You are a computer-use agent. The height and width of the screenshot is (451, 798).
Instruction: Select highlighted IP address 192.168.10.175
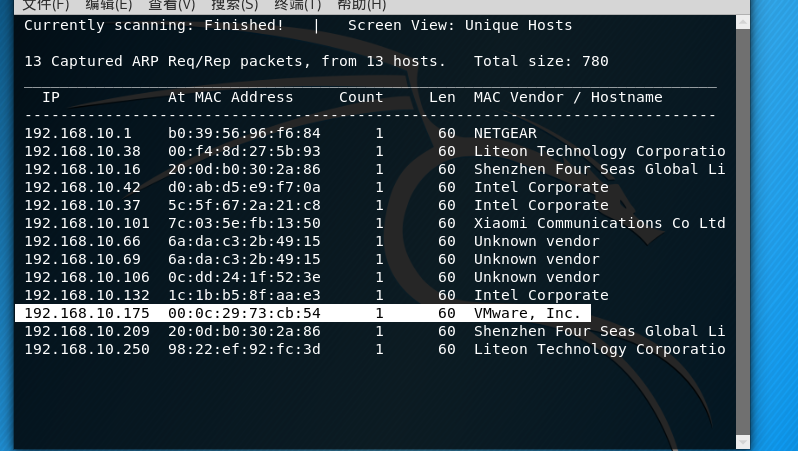click(x=87, y=313)
